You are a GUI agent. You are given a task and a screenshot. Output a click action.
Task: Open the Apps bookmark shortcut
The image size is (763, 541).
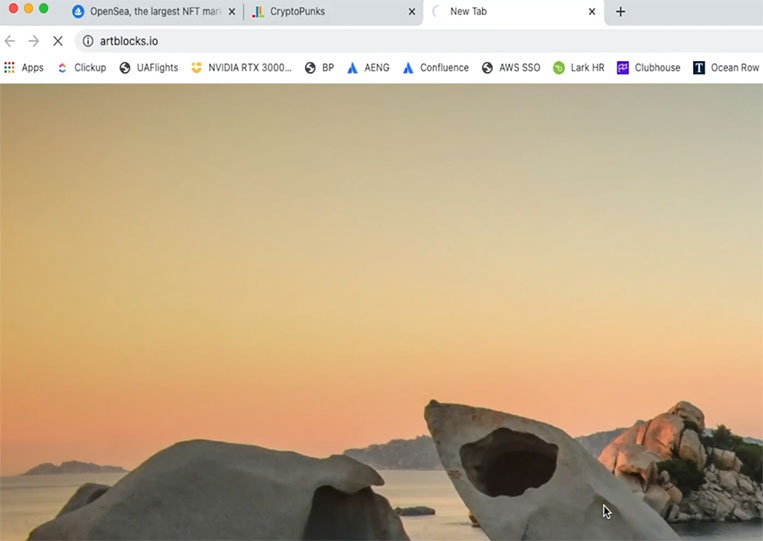[x=24, y=68]
